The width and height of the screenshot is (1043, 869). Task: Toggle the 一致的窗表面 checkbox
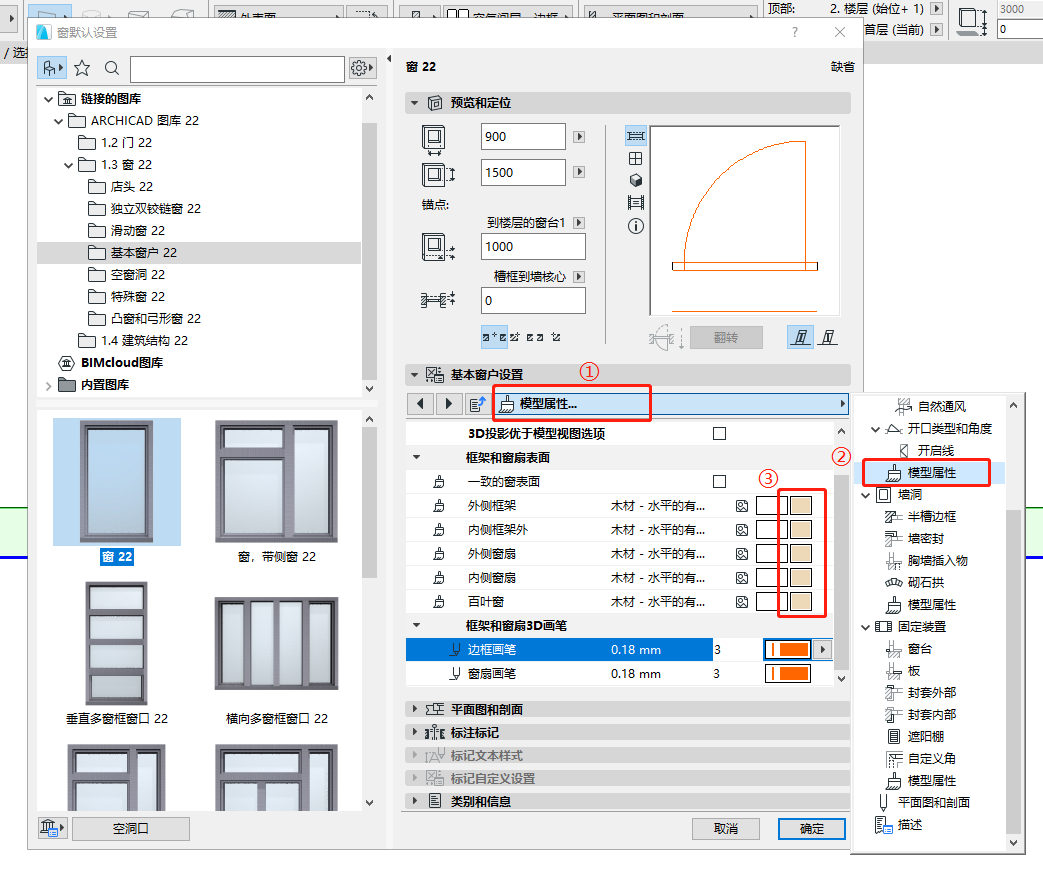point(718,480)
